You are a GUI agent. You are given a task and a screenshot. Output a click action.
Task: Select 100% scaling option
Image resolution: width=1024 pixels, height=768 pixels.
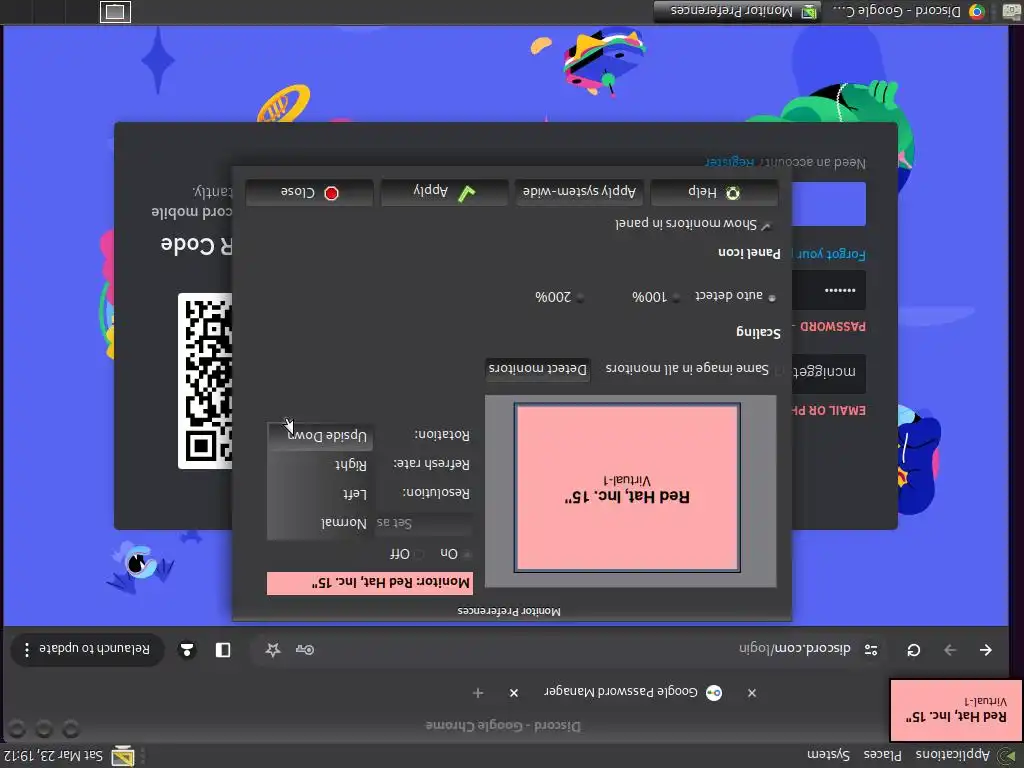click(x=676, y=298)
